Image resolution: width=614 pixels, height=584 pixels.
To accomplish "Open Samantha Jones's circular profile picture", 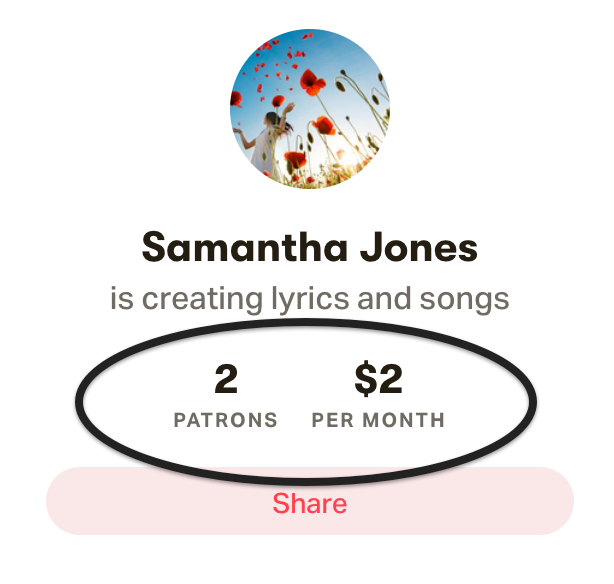I will click(x=310, y=109).
